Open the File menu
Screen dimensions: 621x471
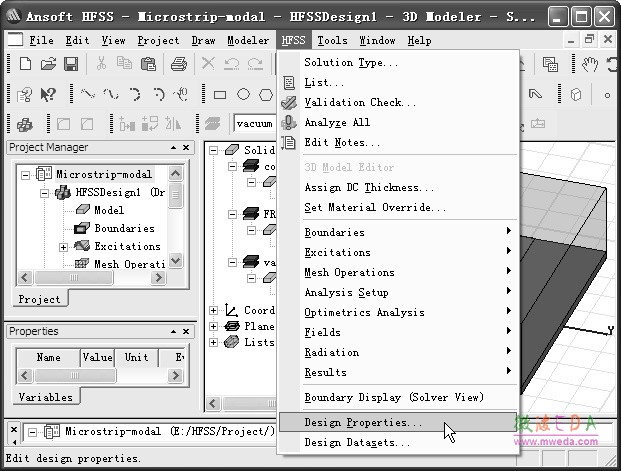pyautogui.click(x=42, y=40)
